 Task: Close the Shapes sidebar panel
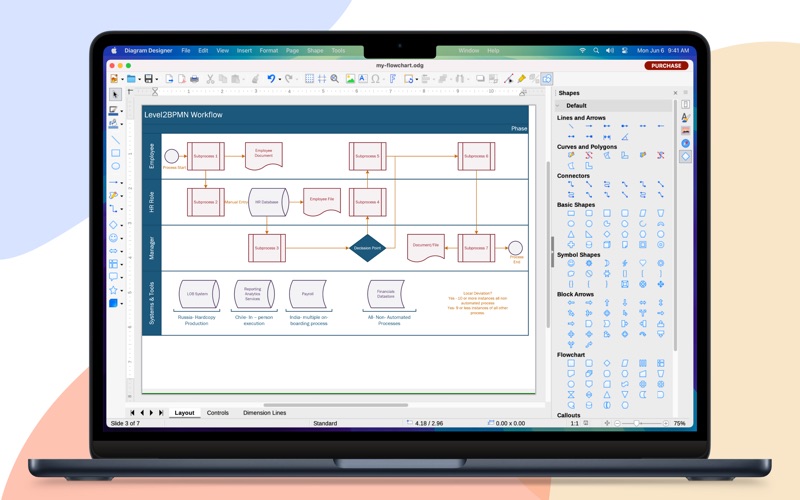676,93
